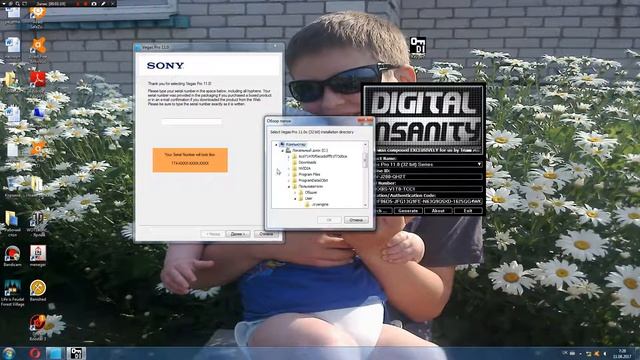
Task: Click the About button in Digital Insanity
Action: point(438,211)
